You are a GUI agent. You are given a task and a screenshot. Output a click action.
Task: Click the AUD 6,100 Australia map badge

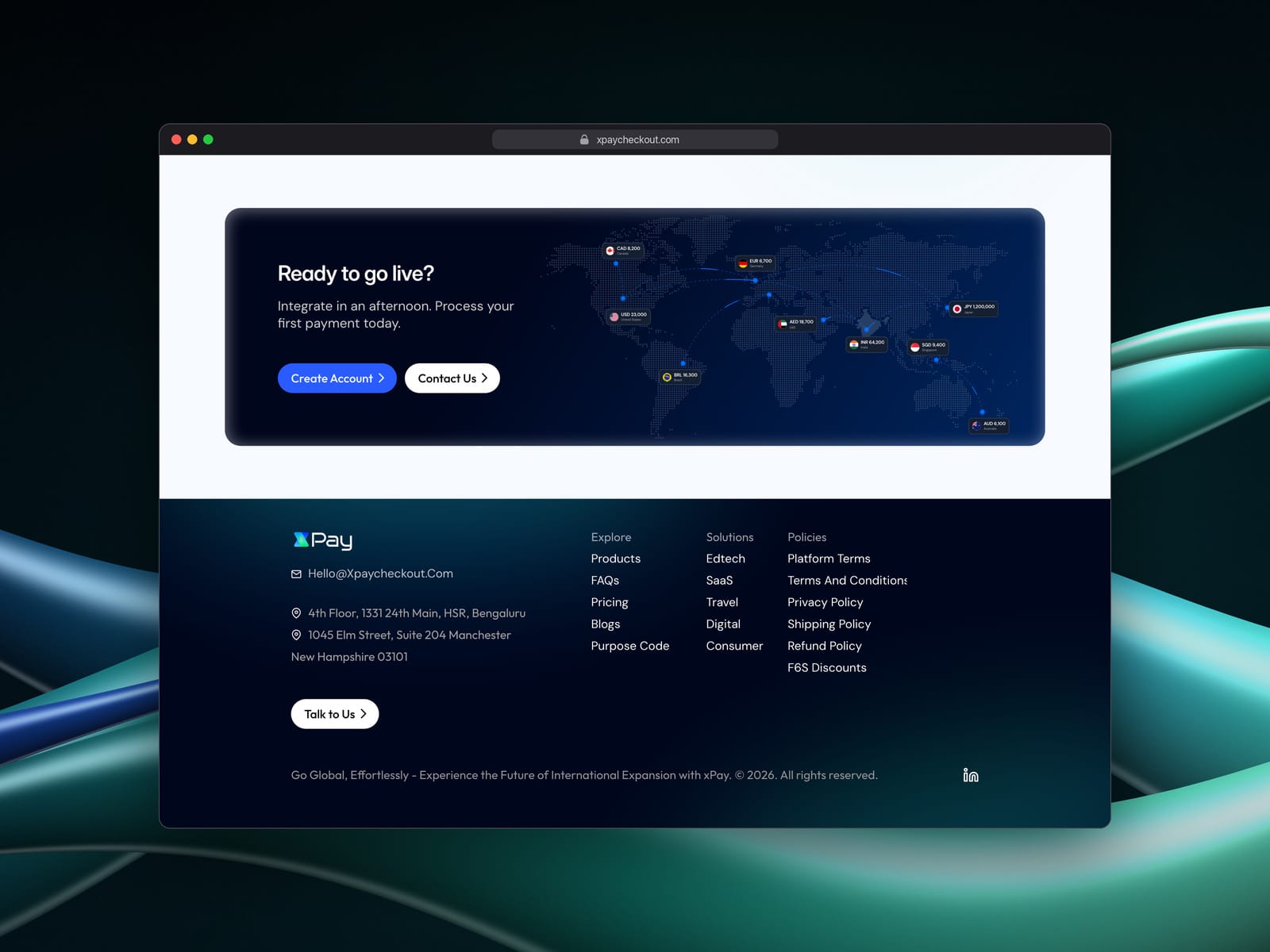(989, 424)
